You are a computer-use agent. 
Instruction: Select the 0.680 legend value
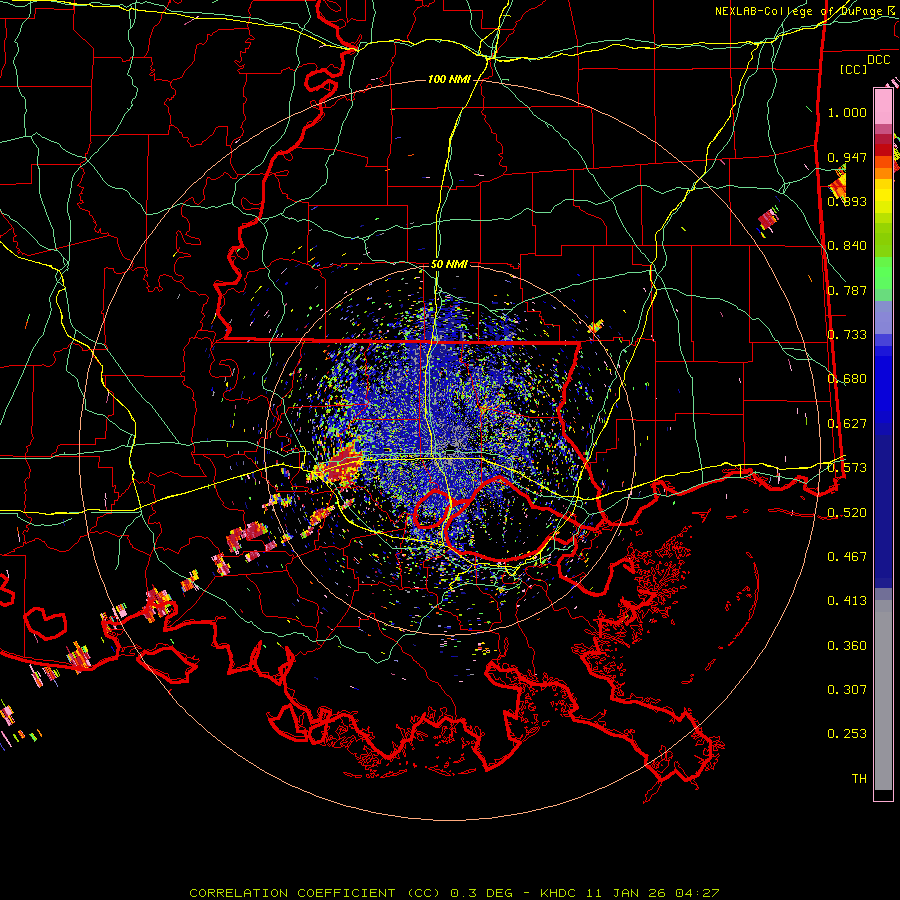tap(847, 379)
